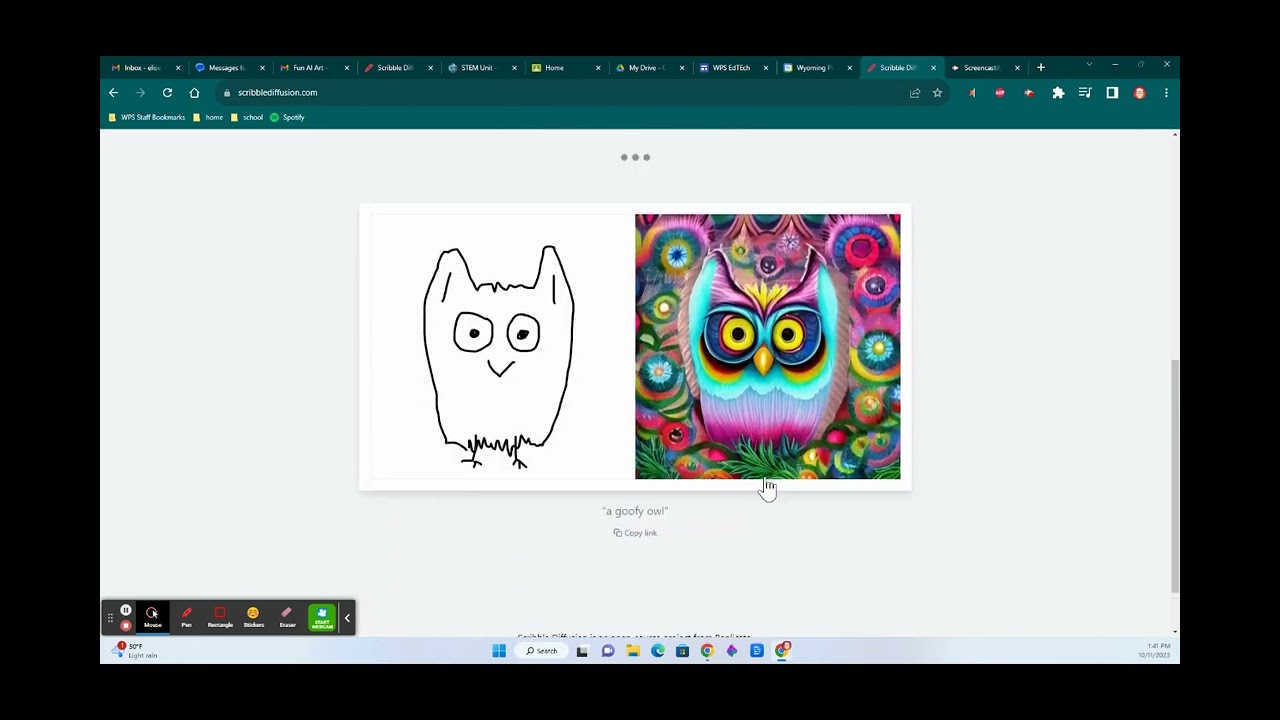The width and height of the screenshot is (1280, 720).
Task: Go back to previous page
Action: click(113, 93)
